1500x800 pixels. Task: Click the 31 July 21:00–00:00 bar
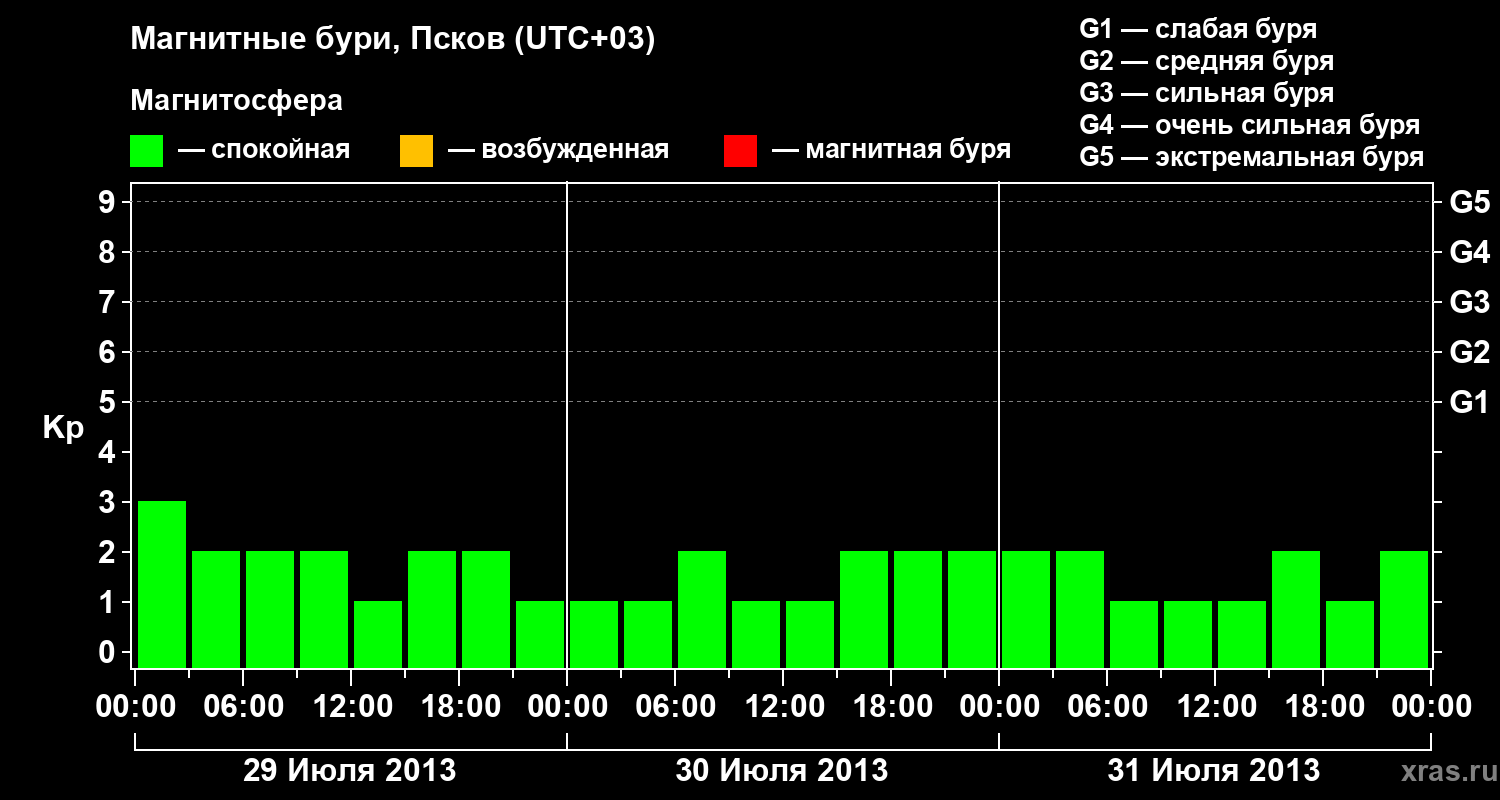click(1404, 609)
